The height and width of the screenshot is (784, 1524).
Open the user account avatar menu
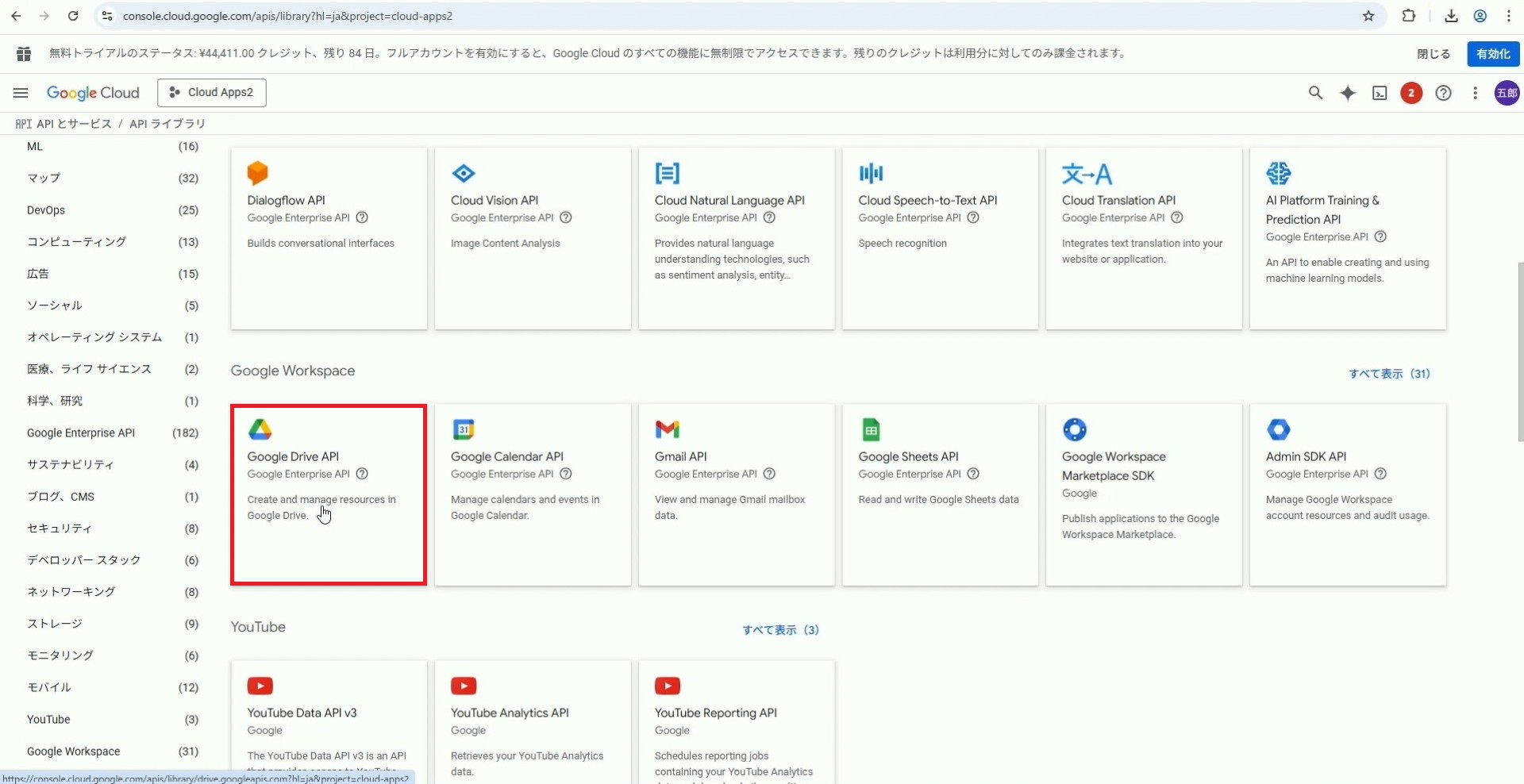point(1507,93)
